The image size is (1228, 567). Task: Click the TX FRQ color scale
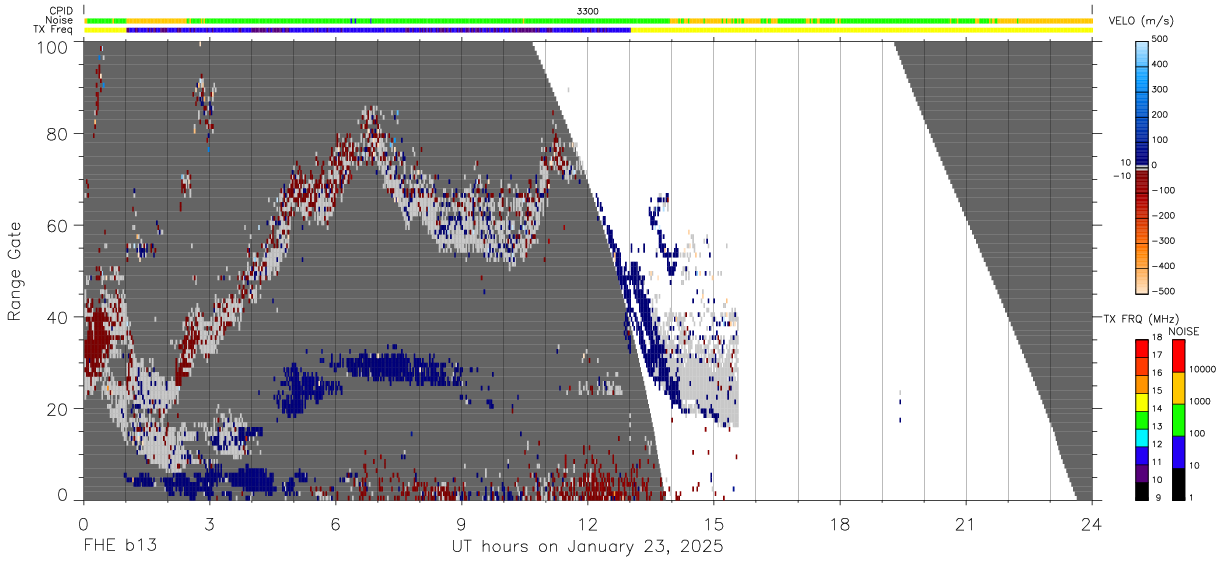coord(1143,419)
